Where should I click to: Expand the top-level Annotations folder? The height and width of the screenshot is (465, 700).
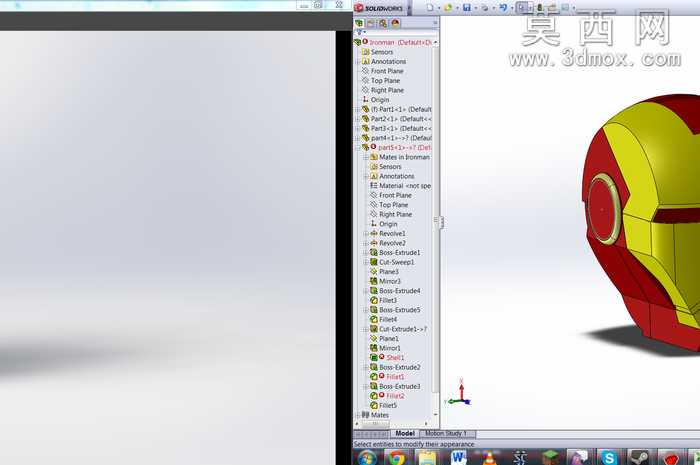point(358,62)
